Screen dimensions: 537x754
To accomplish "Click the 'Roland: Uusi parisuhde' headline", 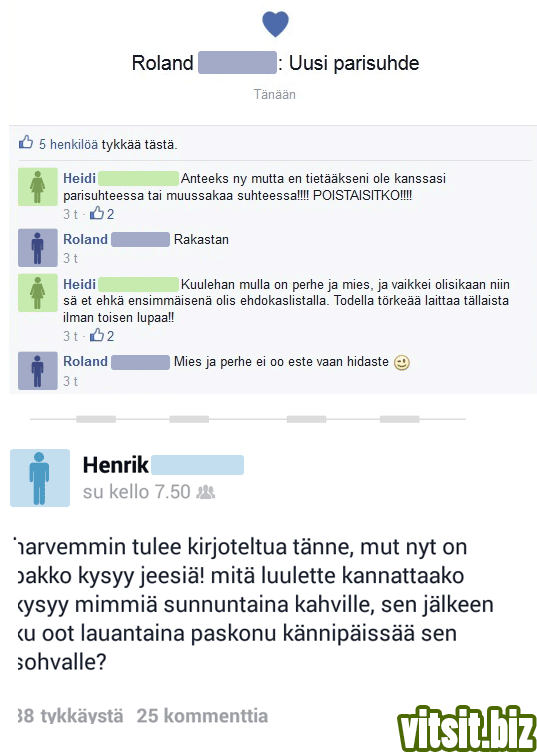I will coord(275,63).
